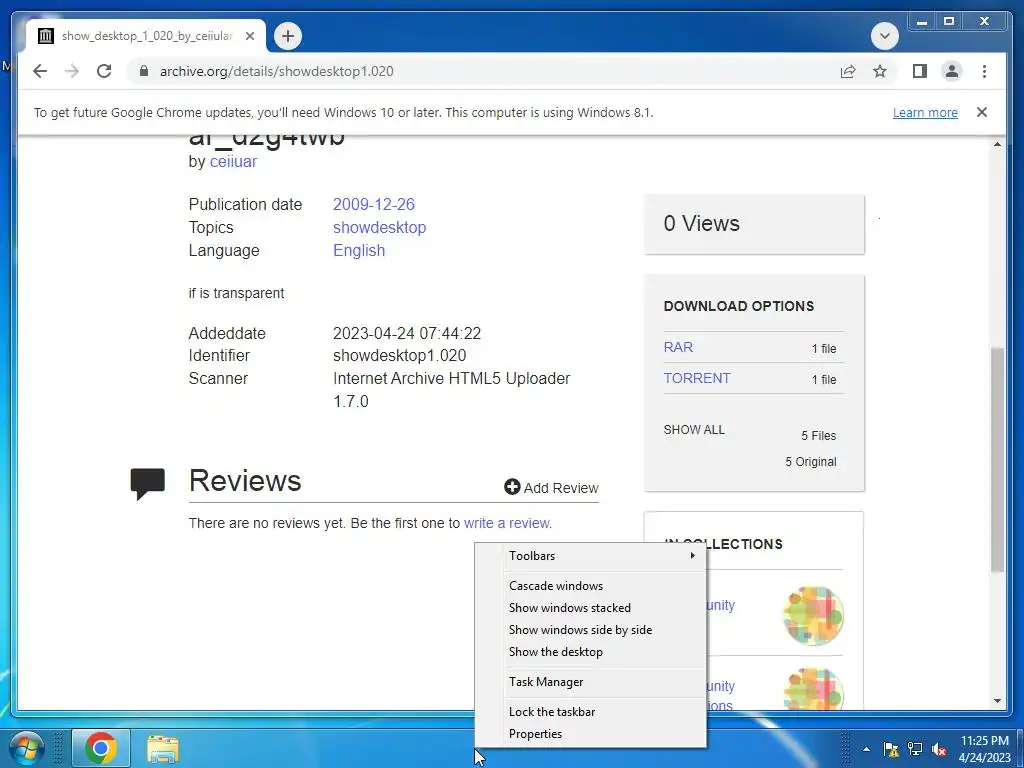Click the Addeddate value 2023-04-24 07:44:22

pyautogui.click(x=407, y=334)
